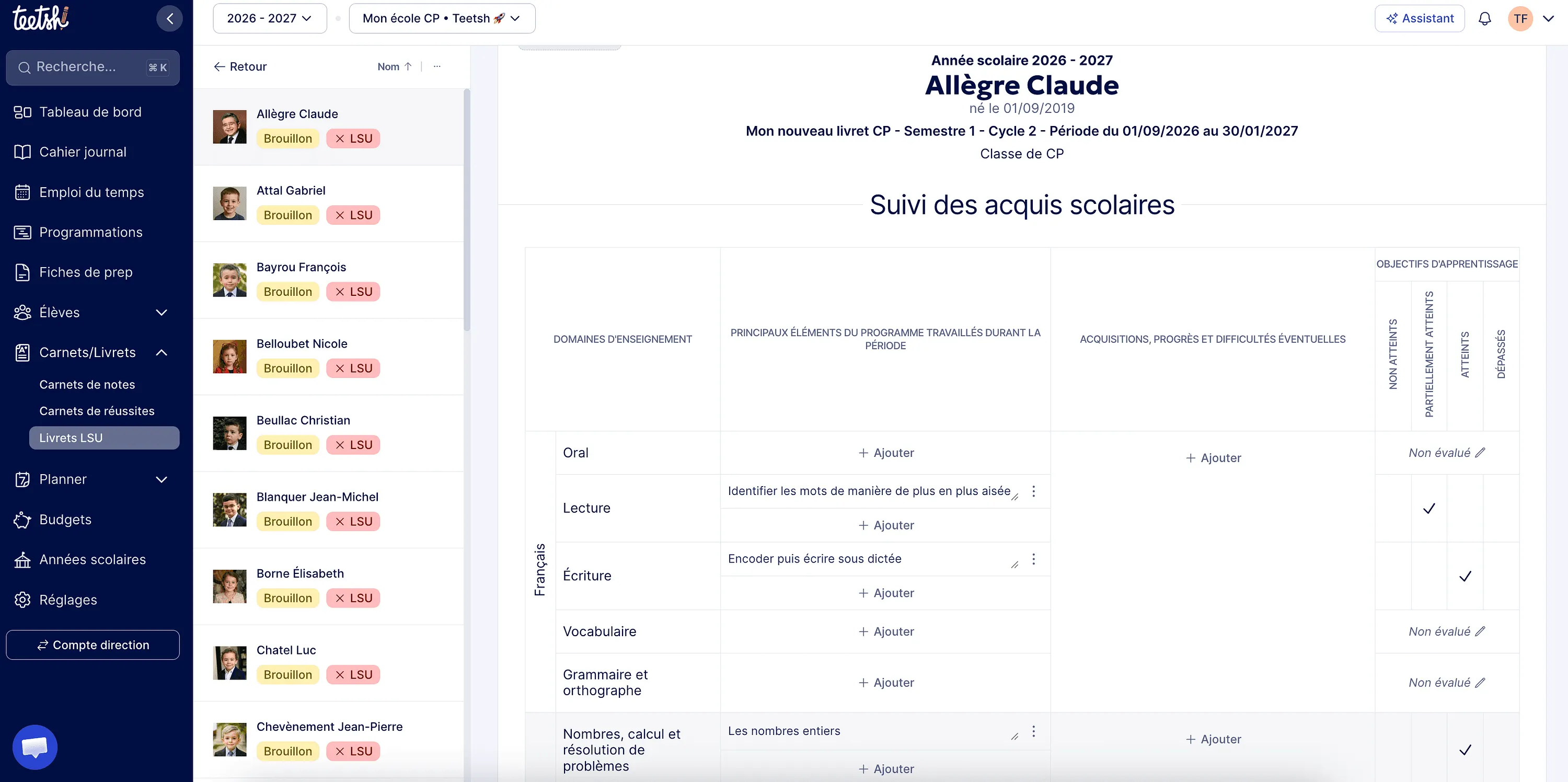Viewport: 1568px width, 782px height.
Task: Edit Grammaire et orthographe Non évalué pencil
Action: [x=1480, y=682]
